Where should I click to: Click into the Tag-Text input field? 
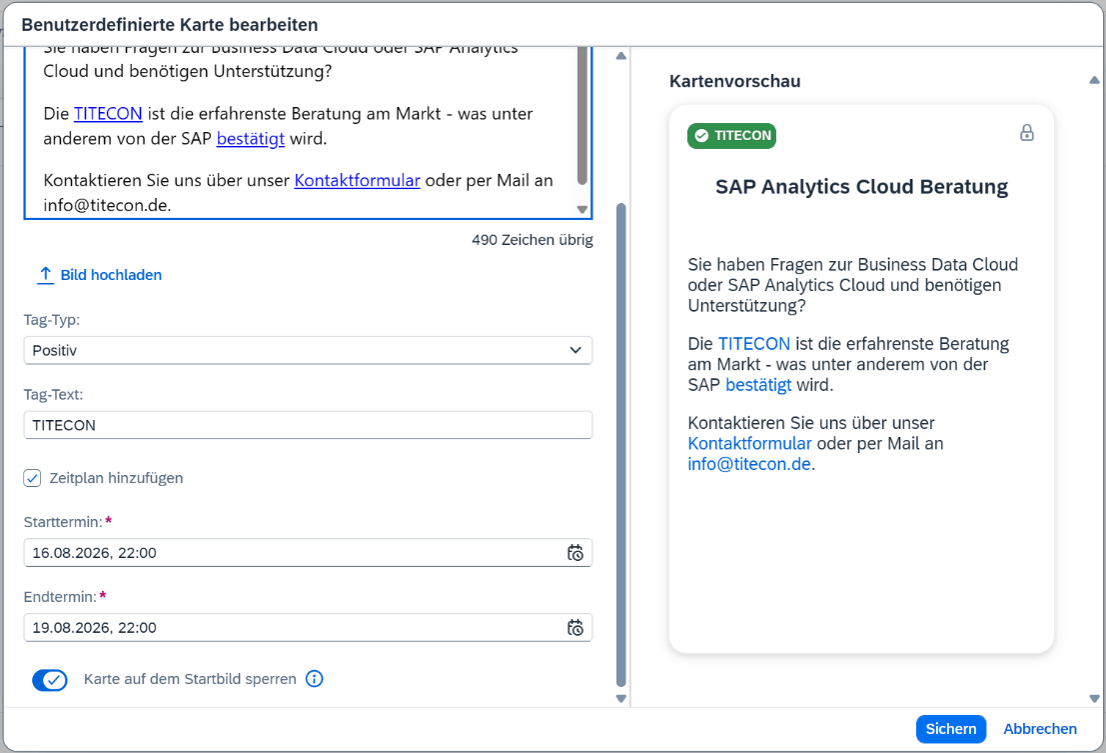coord(308,425)
